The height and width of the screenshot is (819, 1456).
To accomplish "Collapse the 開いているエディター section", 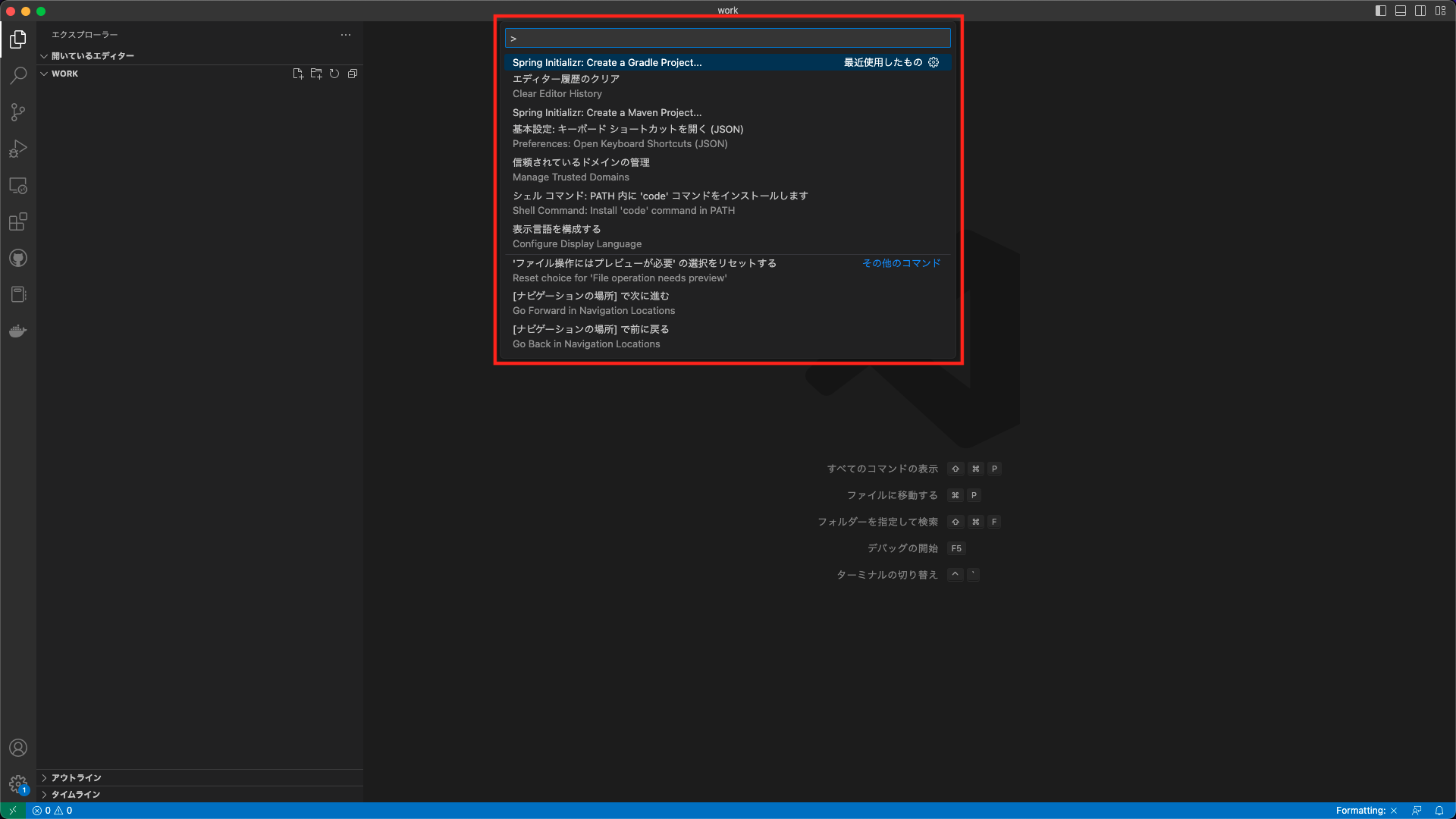I will click(92, 55).
